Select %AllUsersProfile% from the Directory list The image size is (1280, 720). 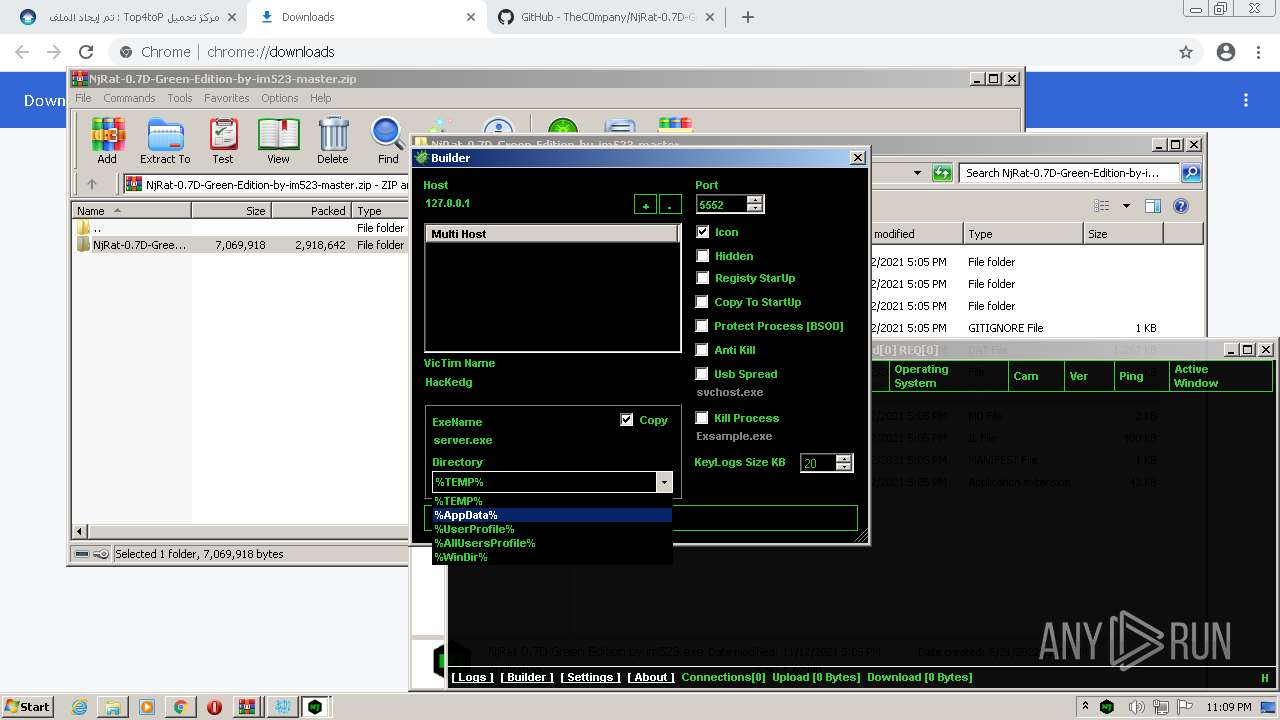point(552,543)
